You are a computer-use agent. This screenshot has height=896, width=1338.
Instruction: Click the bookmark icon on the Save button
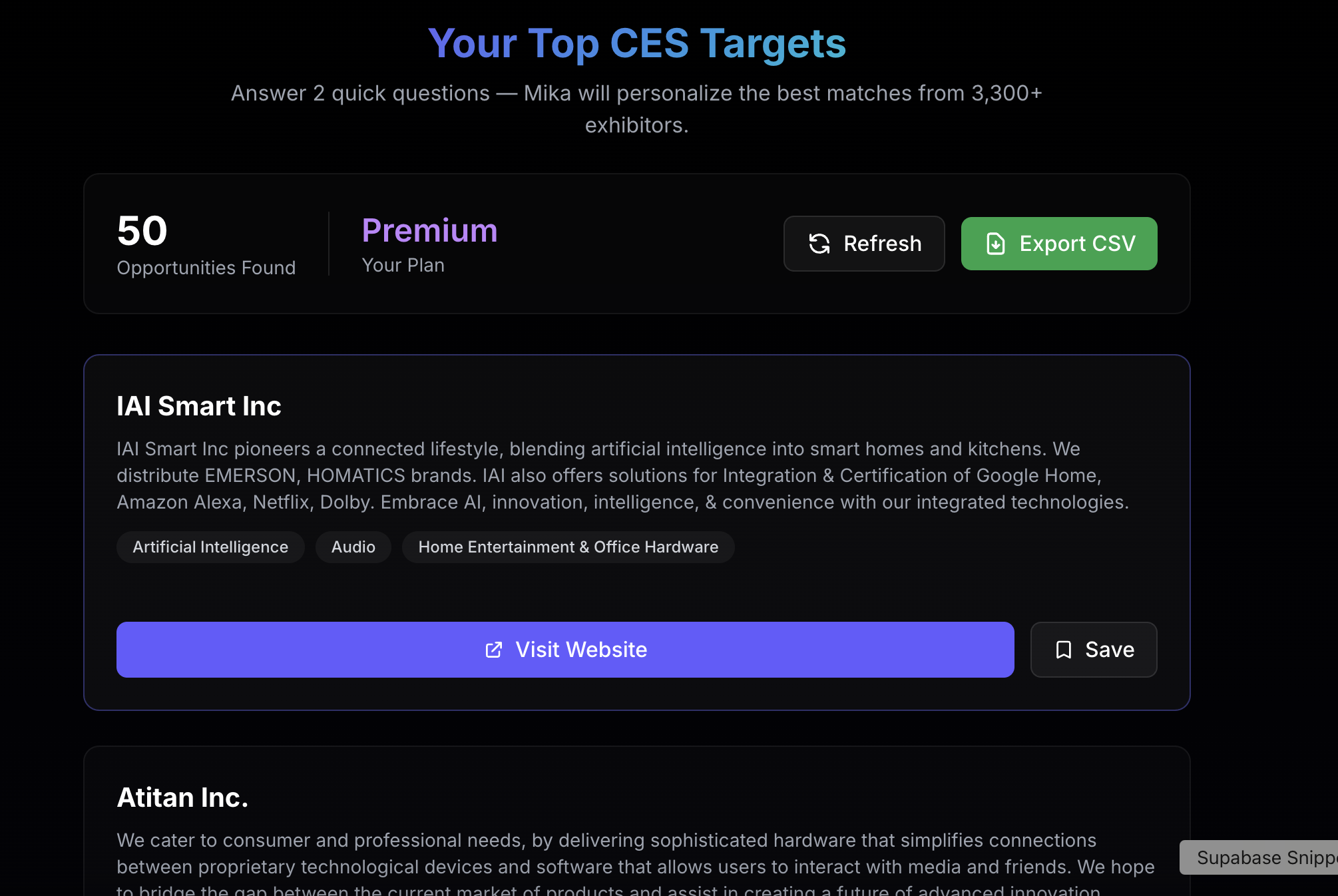point(1063,650)
